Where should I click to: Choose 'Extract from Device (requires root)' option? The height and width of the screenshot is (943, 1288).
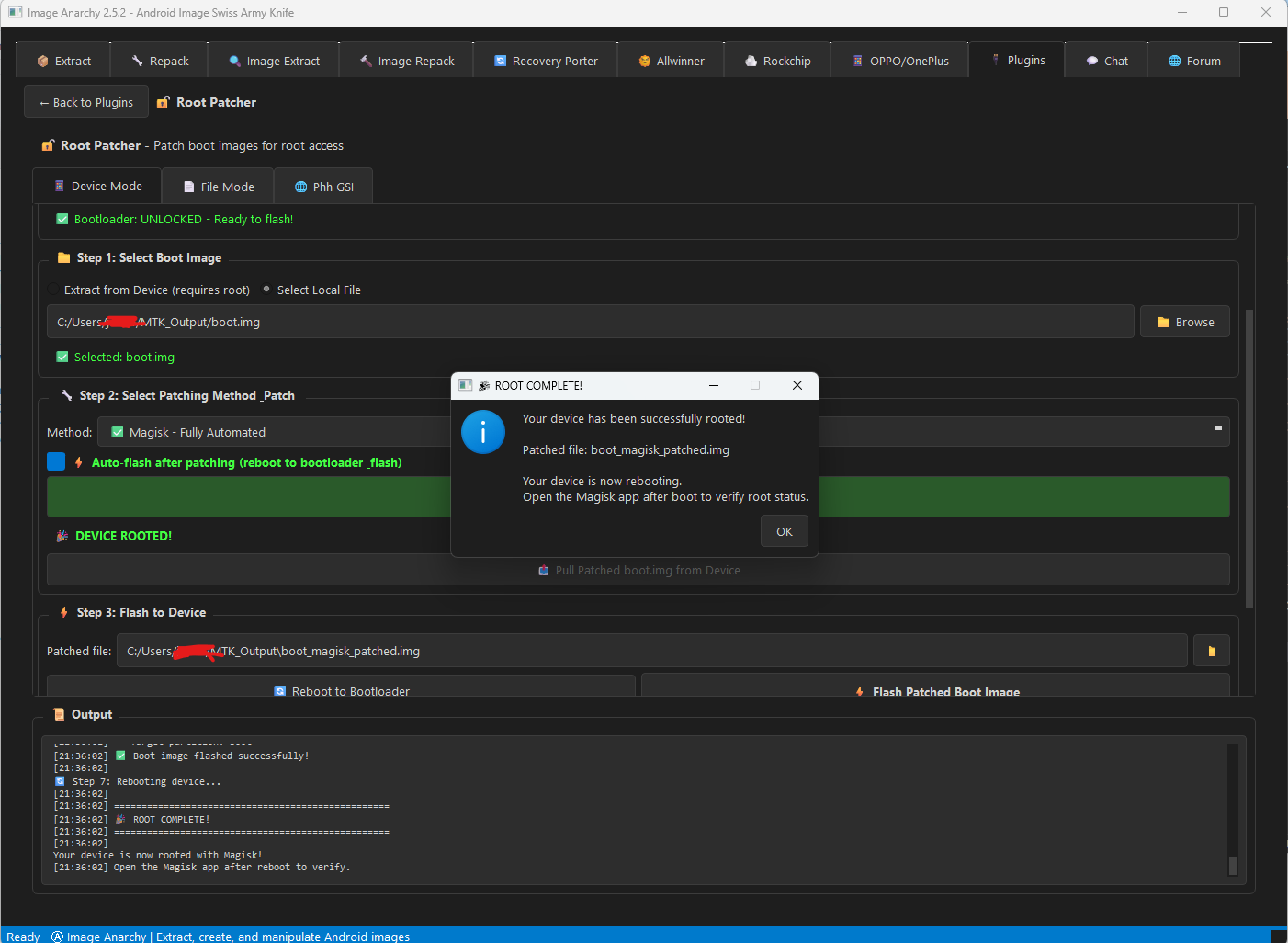(53, 289)
